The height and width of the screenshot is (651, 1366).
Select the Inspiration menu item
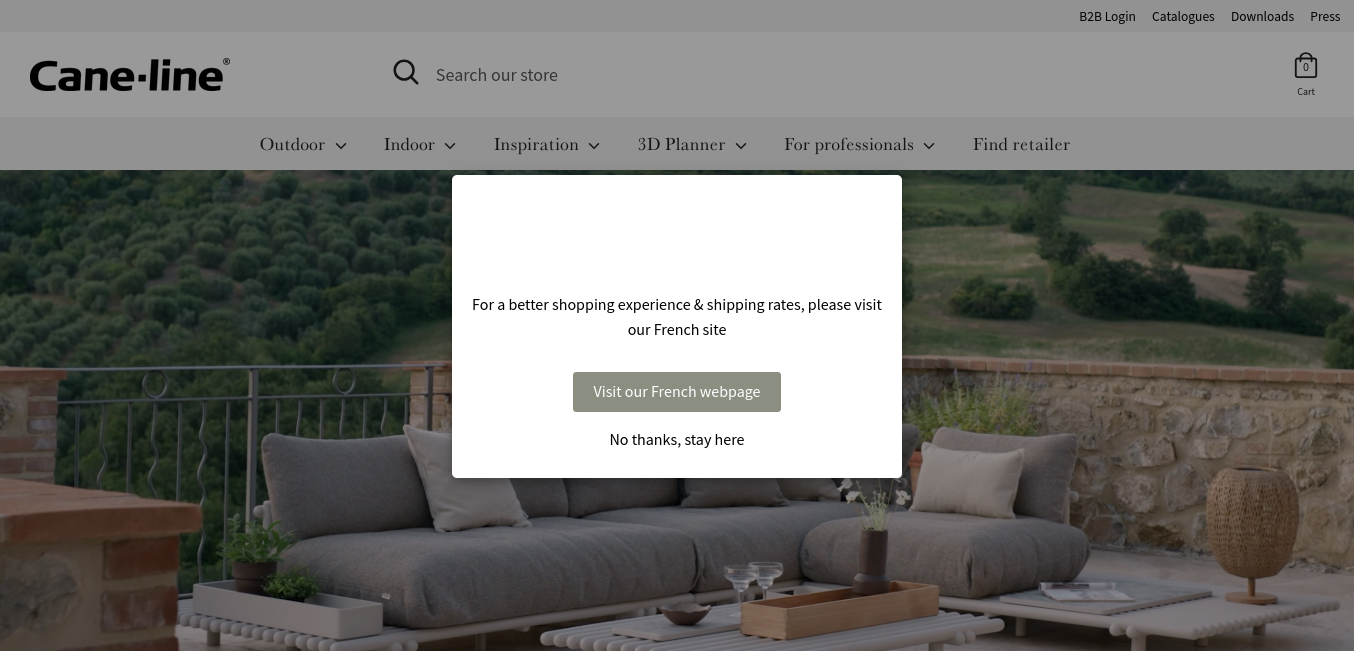click(536, 144)
